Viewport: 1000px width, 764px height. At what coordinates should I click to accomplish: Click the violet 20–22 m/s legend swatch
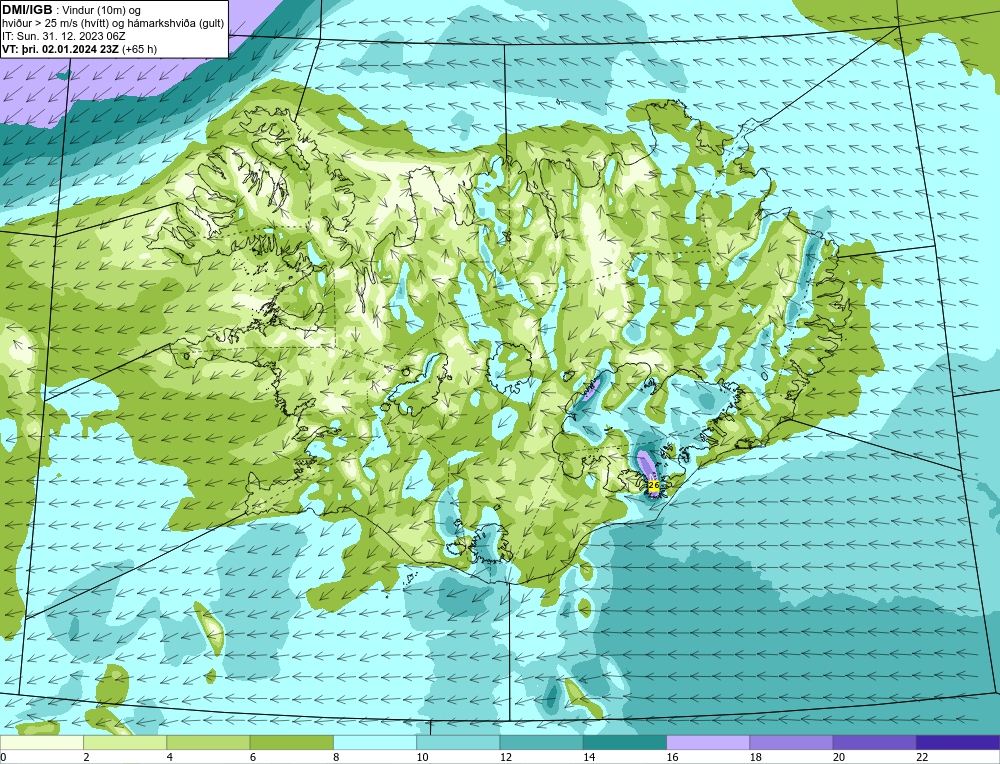pos(874,743)
